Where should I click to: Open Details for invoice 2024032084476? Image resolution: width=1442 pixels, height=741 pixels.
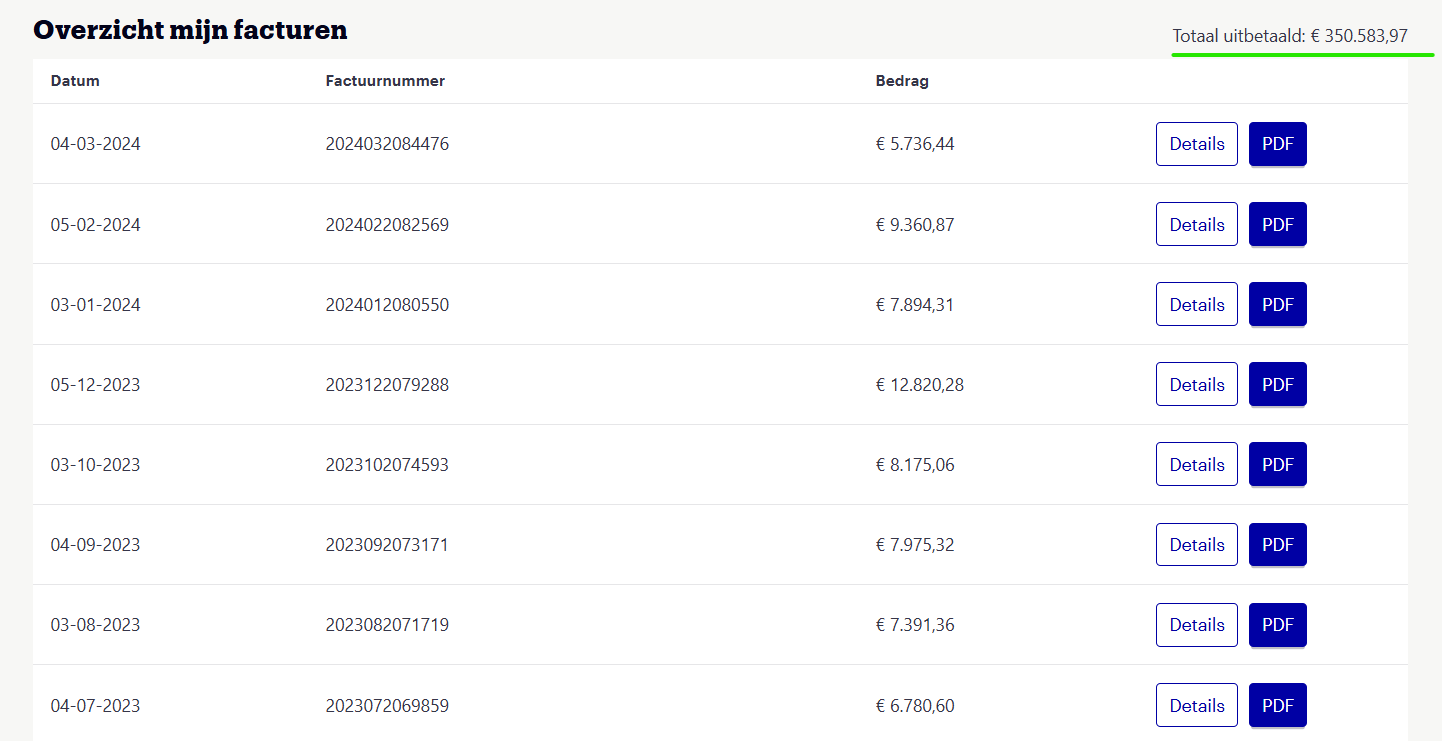[1196, 144]
